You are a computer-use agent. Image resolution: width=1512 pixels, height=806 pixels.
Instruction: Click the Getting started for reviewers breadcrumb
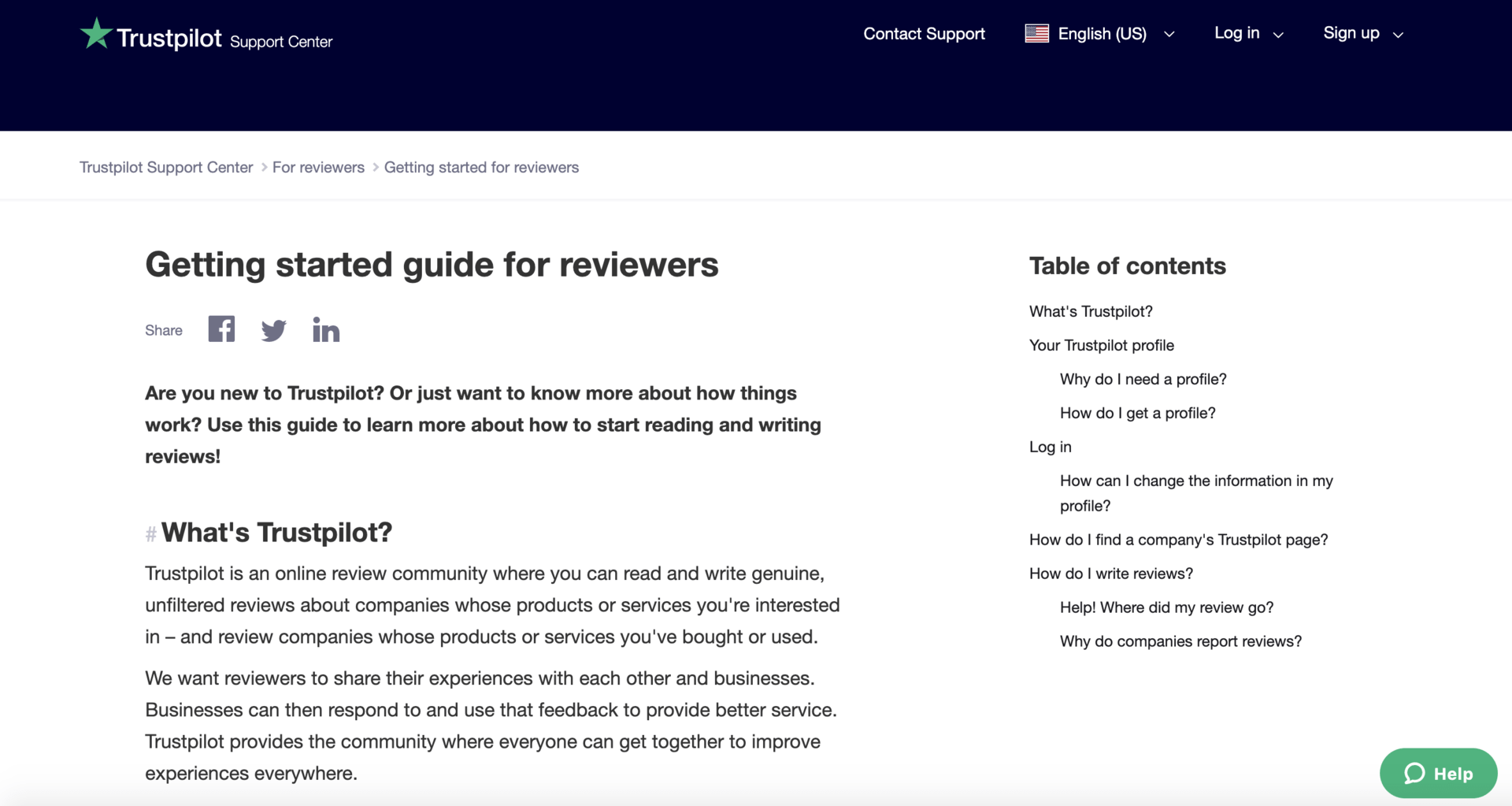481,167
